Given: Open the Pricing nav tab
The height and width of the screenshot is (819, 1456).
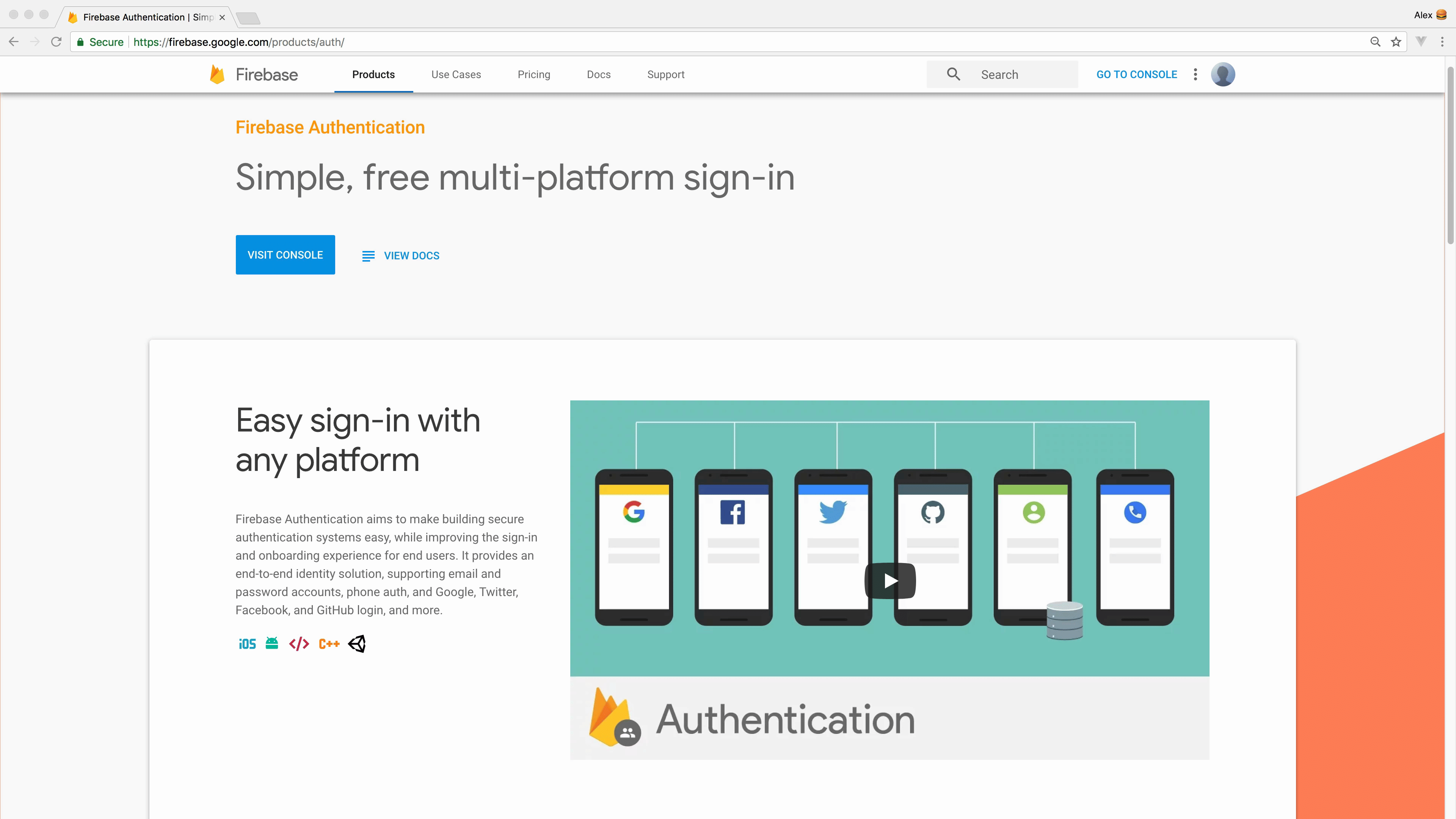Looking at the screenshot, I should point(533,75).
